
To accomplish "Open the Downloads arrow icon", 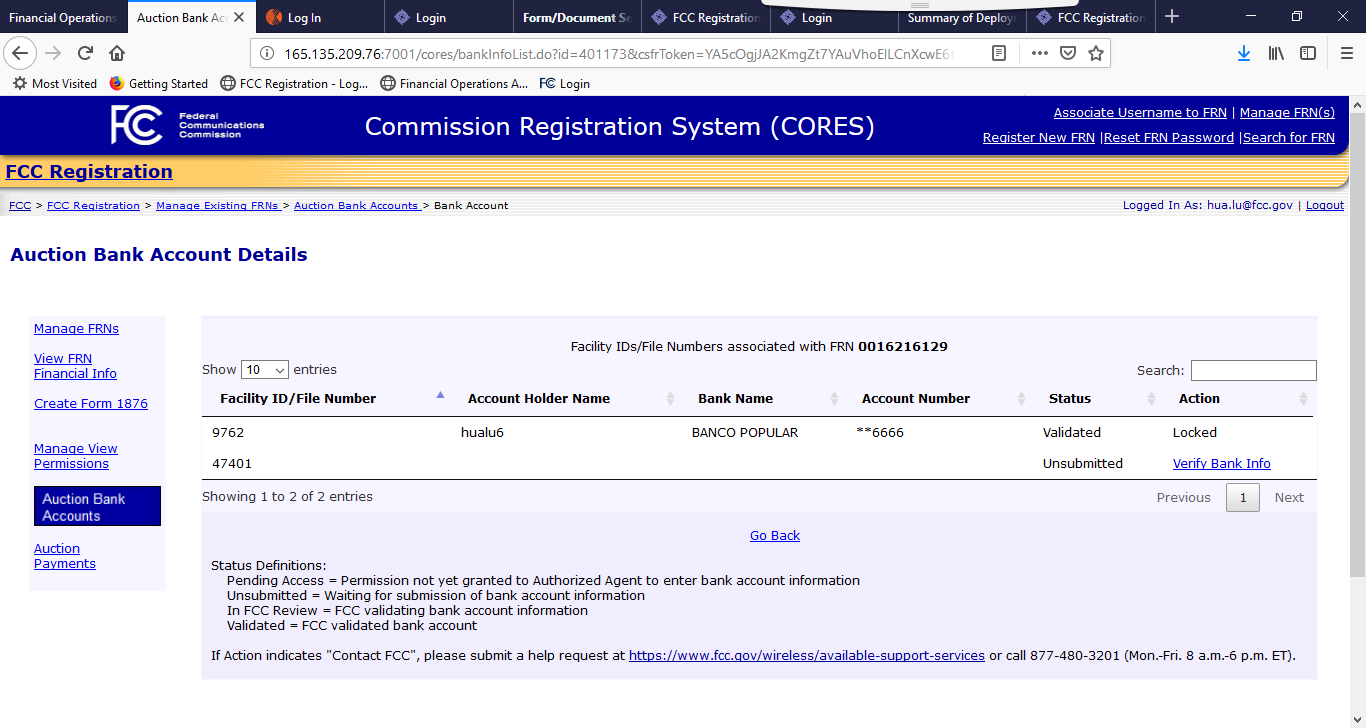I will (1244, 53).
